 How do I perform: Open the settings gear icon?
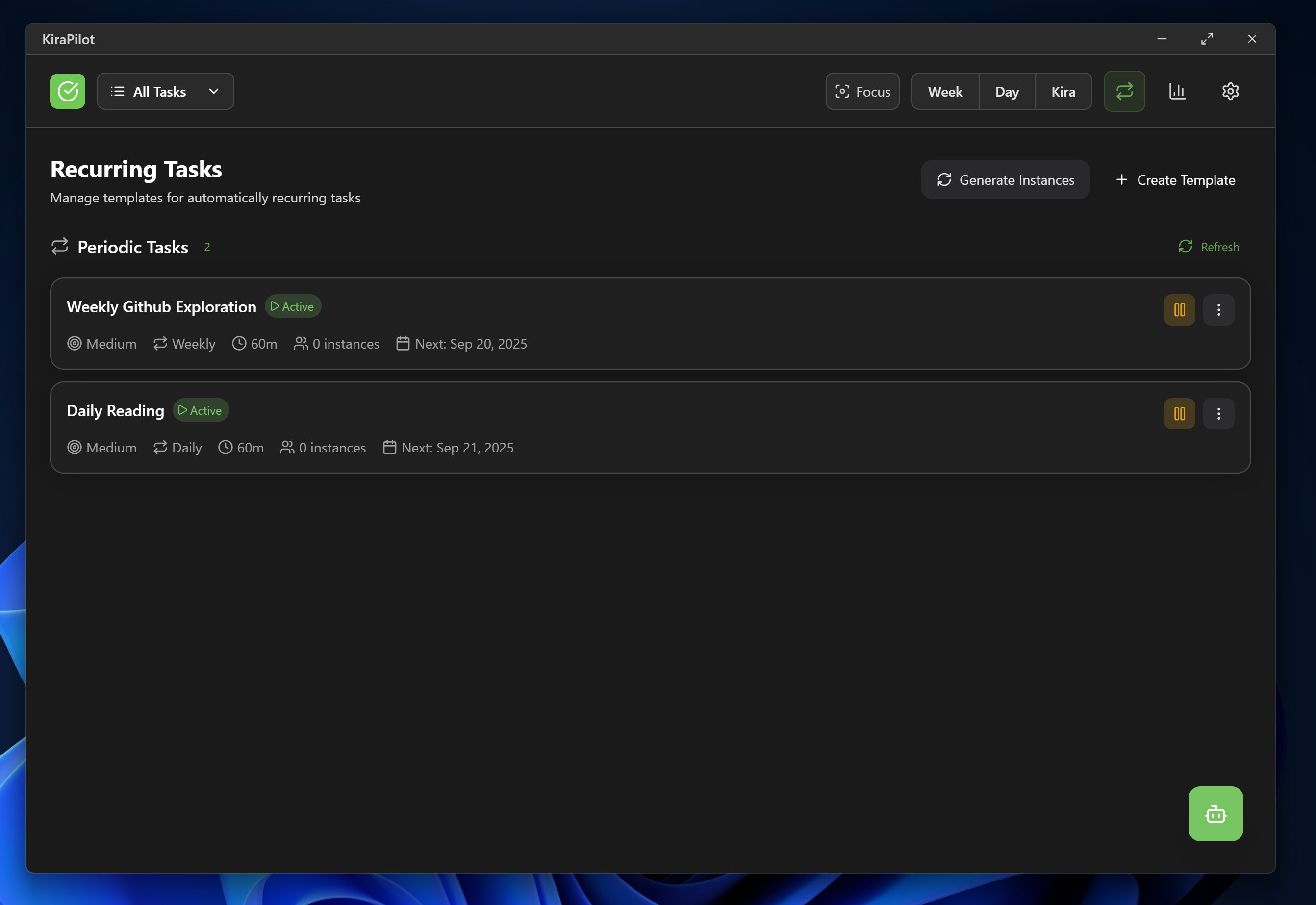tap(1230, 91)
